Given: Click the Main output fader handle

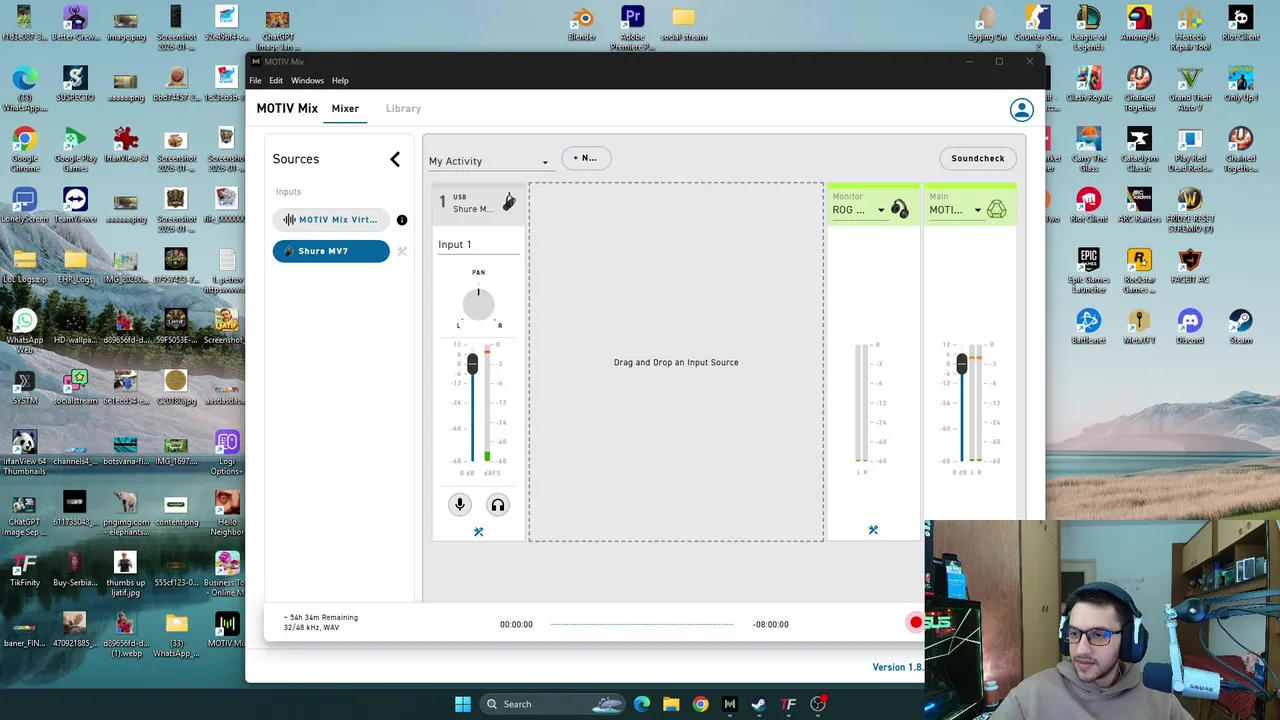Looking at the screenshot, I should (x=961, y=365).
